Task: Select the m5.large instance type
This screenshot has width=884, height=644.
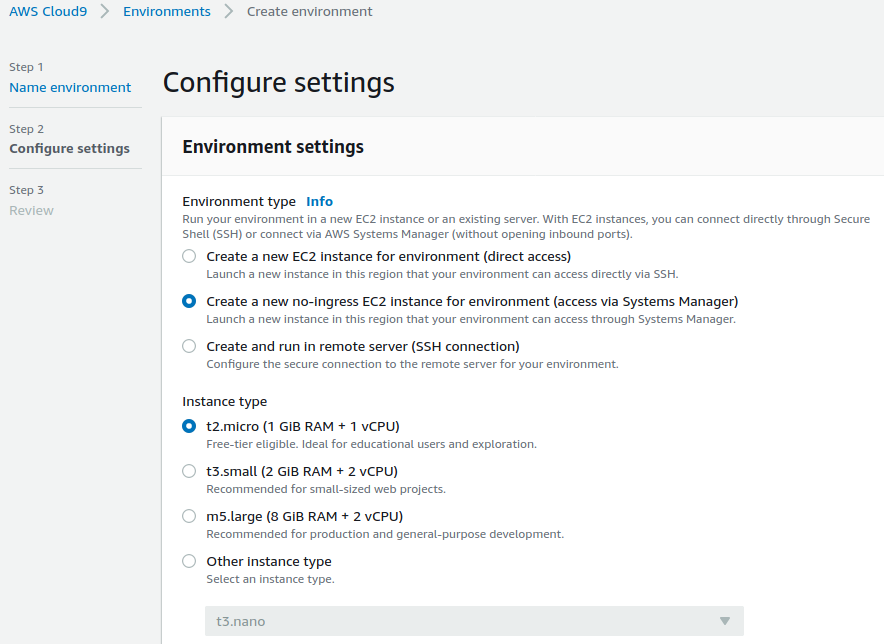Action: tap(189, 516)
